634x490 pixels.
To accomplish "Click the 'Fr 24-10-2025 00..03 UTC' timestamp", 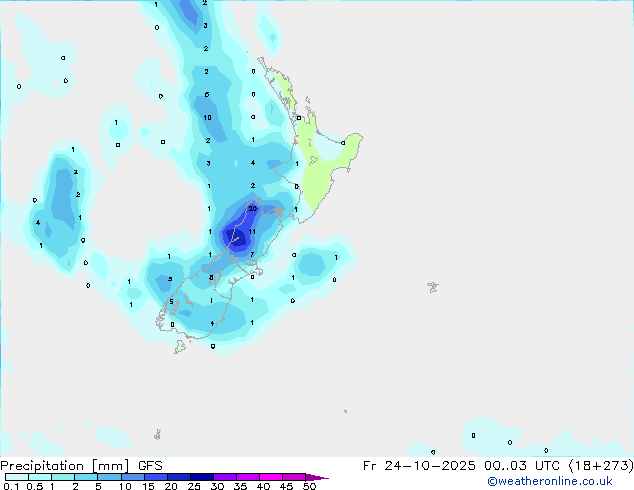I will (463, 466).
